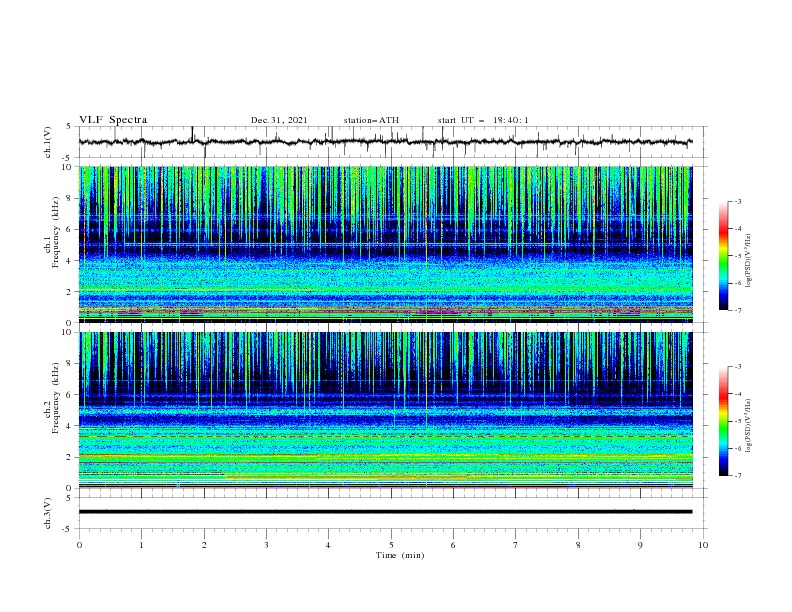The image size is (792, 612).
Task: Click the date "Dec. 31, 2021"
Action: (279, 120)
